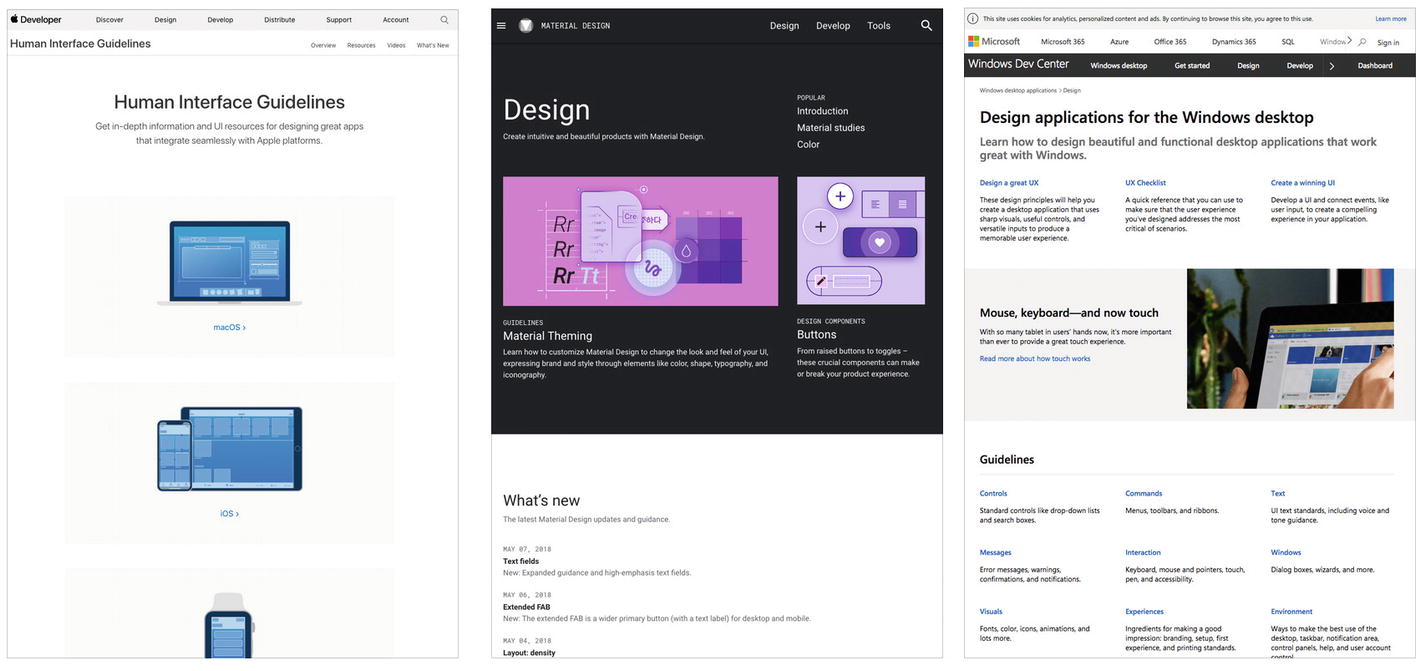Open the Commands guideline link
The width and height of the screenshot is (1426, 671).
(1144, 493)
